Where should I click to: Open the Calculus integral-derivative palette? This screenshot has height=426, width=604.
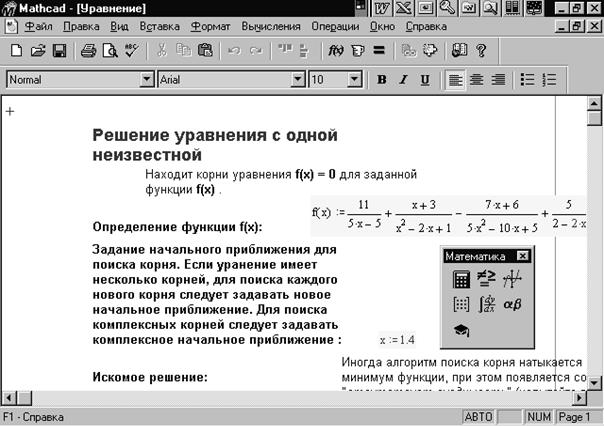[x=486, y=305]
